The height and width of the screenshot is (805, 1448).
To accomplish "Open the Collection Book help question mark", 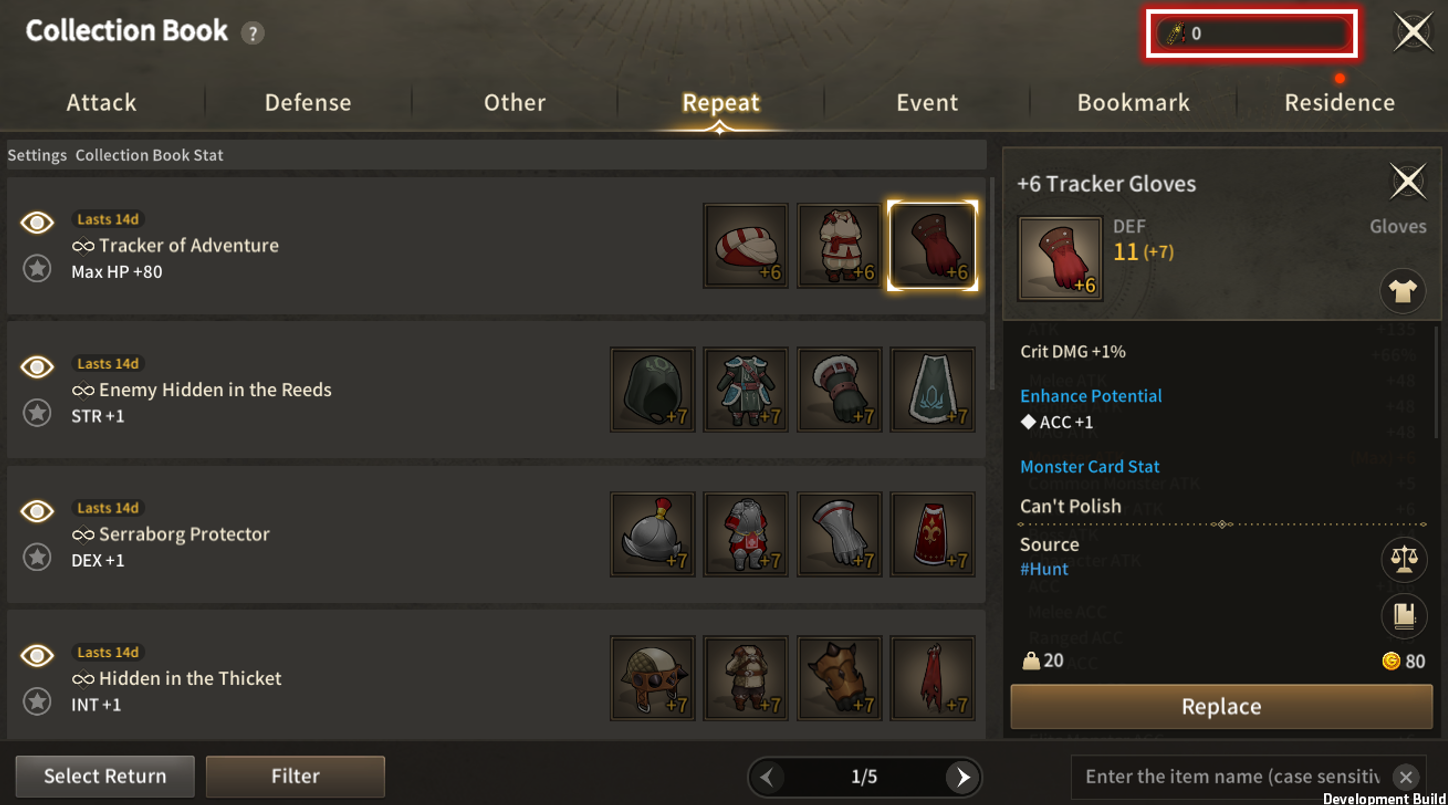I will tap(253, 33).
